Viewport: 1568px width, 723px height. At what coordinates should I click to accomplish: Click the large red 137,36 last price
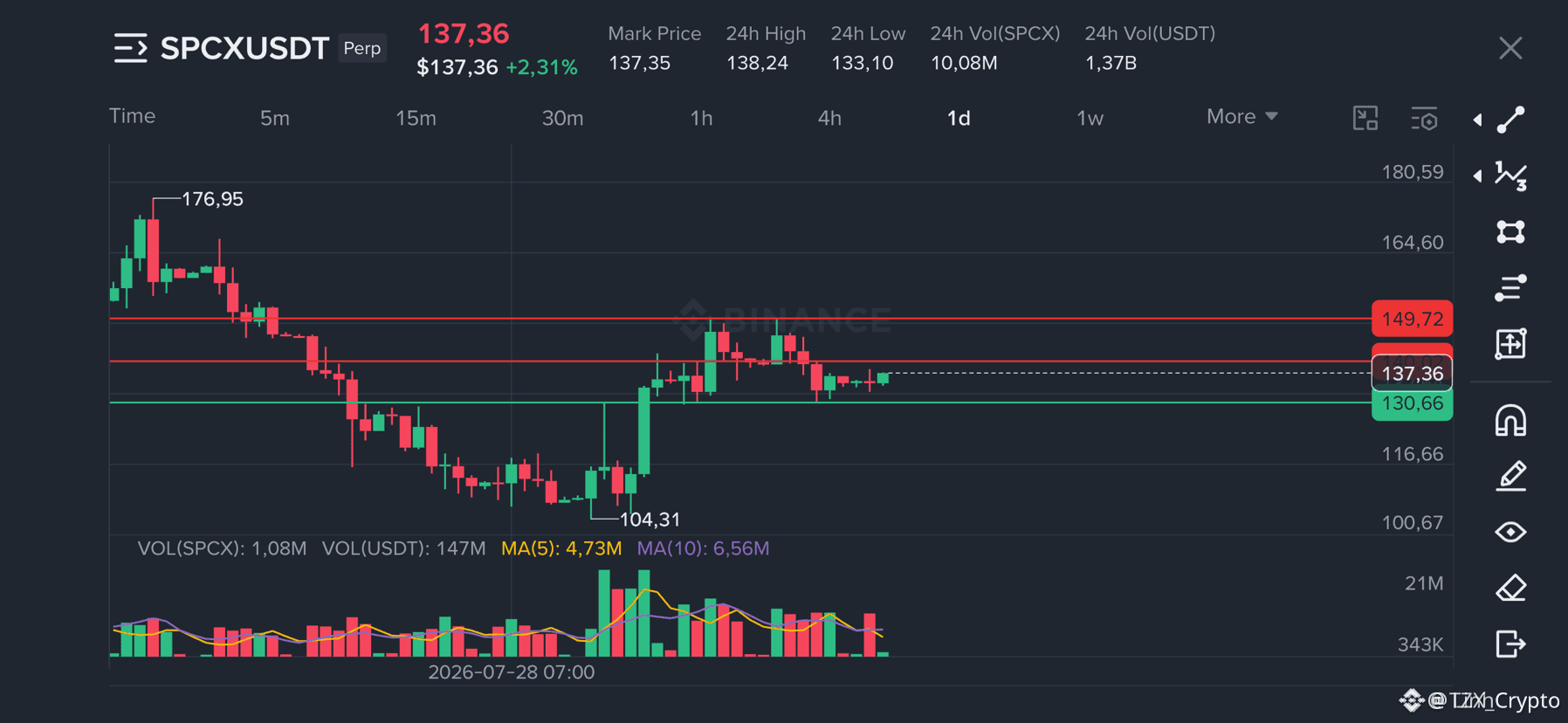click(x=464, y=33)
